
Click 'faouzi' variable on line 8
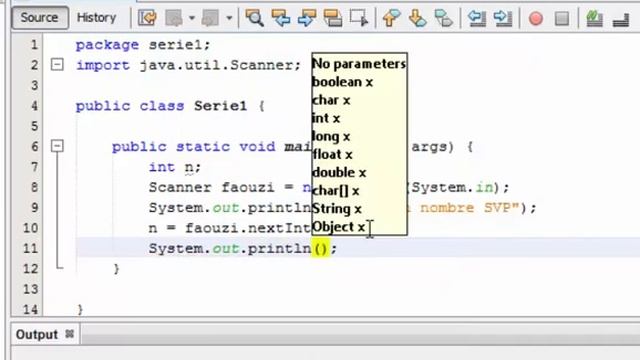[x=248, y=187]
